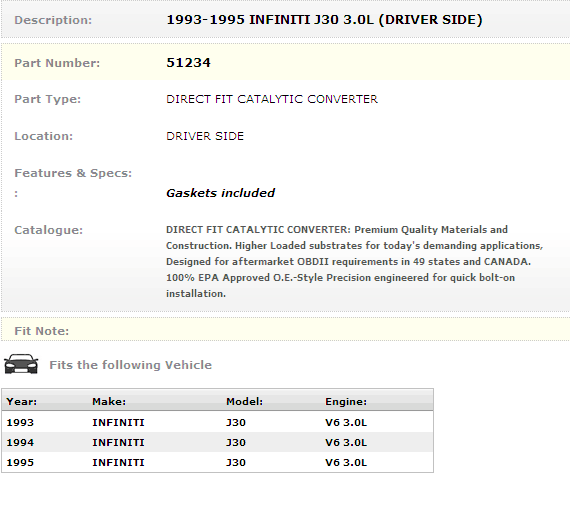Click the DRIVER SIDE location value
This screenshot has width=570, height=522.
click(205, 136)
